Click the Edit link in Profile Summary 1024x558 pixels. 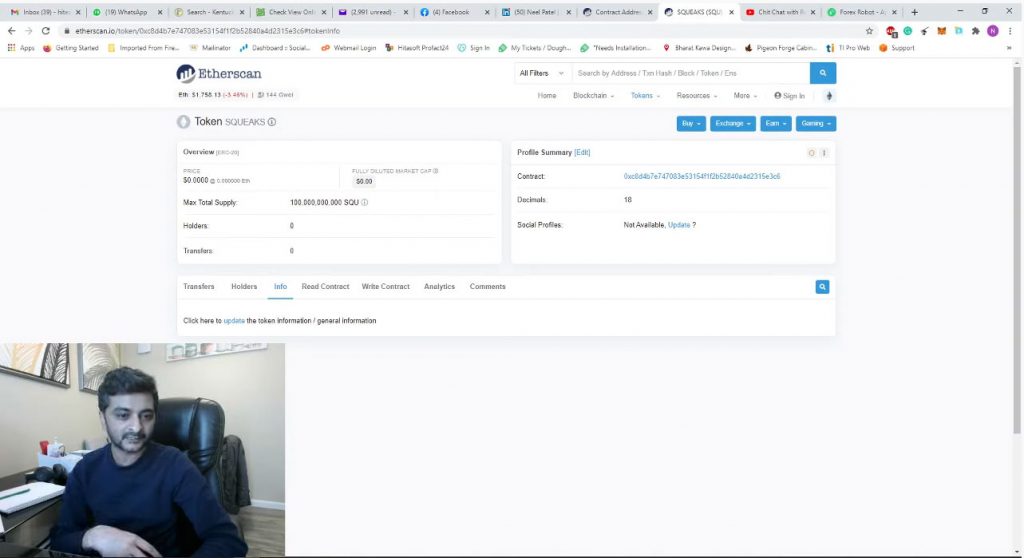[582, 153]
